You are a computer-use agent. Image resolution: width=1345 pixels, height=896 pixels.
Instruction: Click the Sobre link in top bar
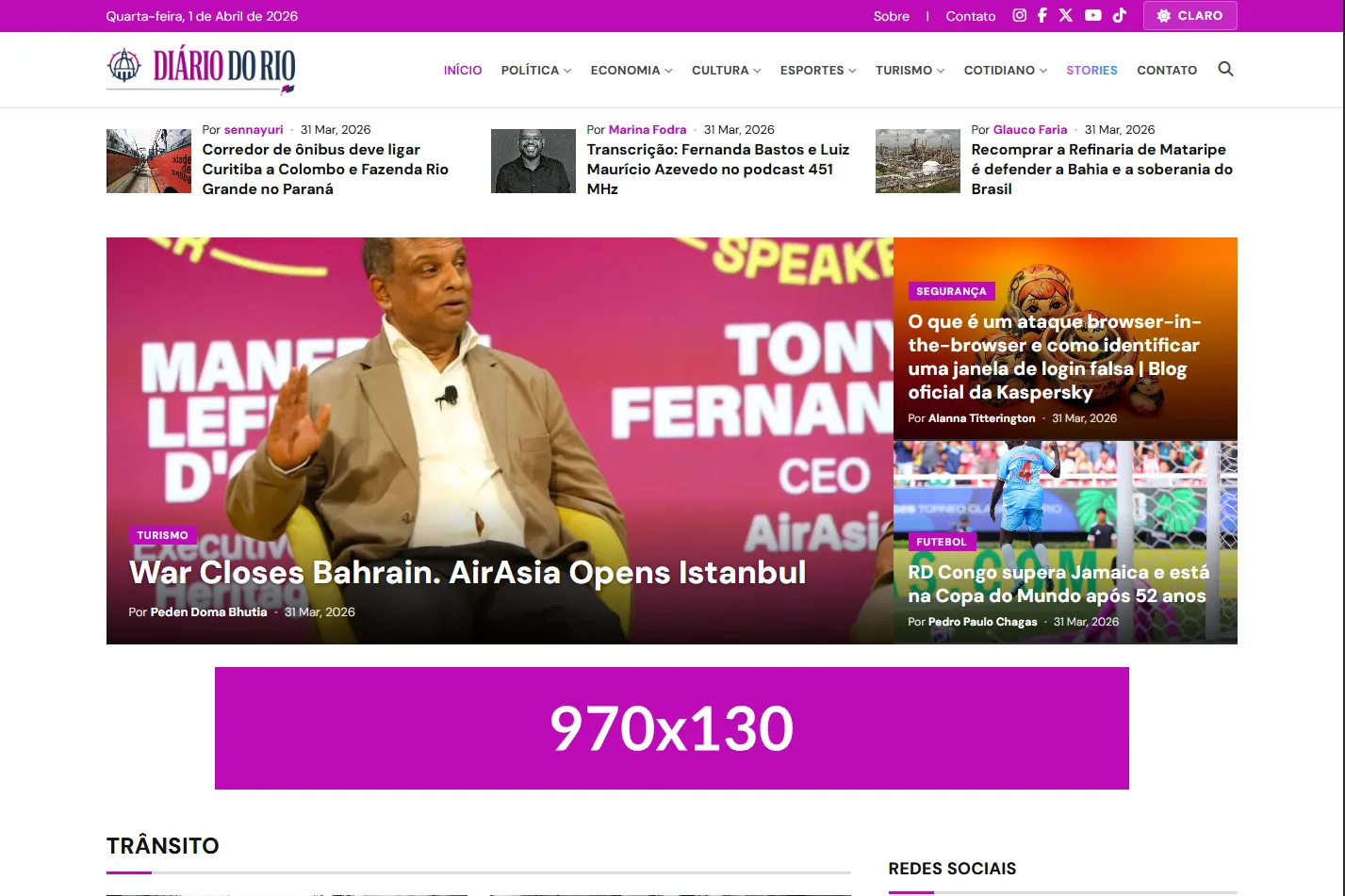892,16
